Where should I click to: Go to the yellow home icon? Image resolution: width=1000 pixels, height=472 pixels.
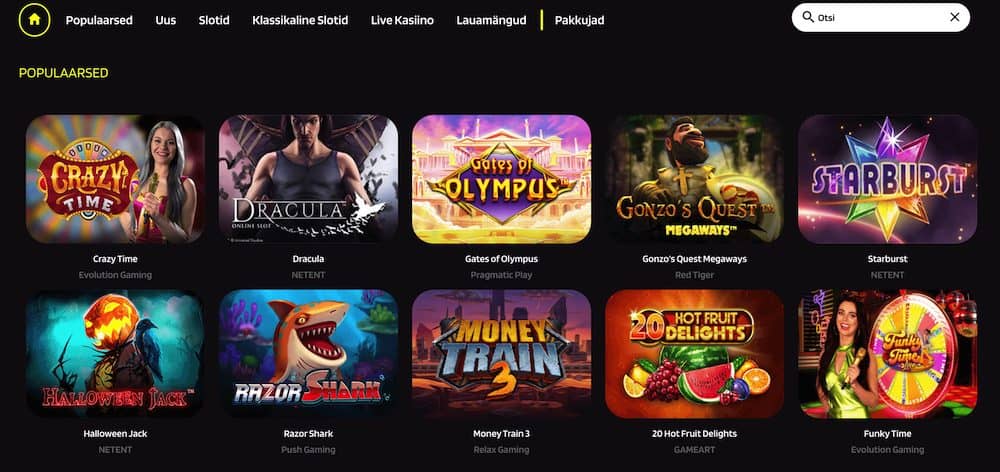pos(34,20)
